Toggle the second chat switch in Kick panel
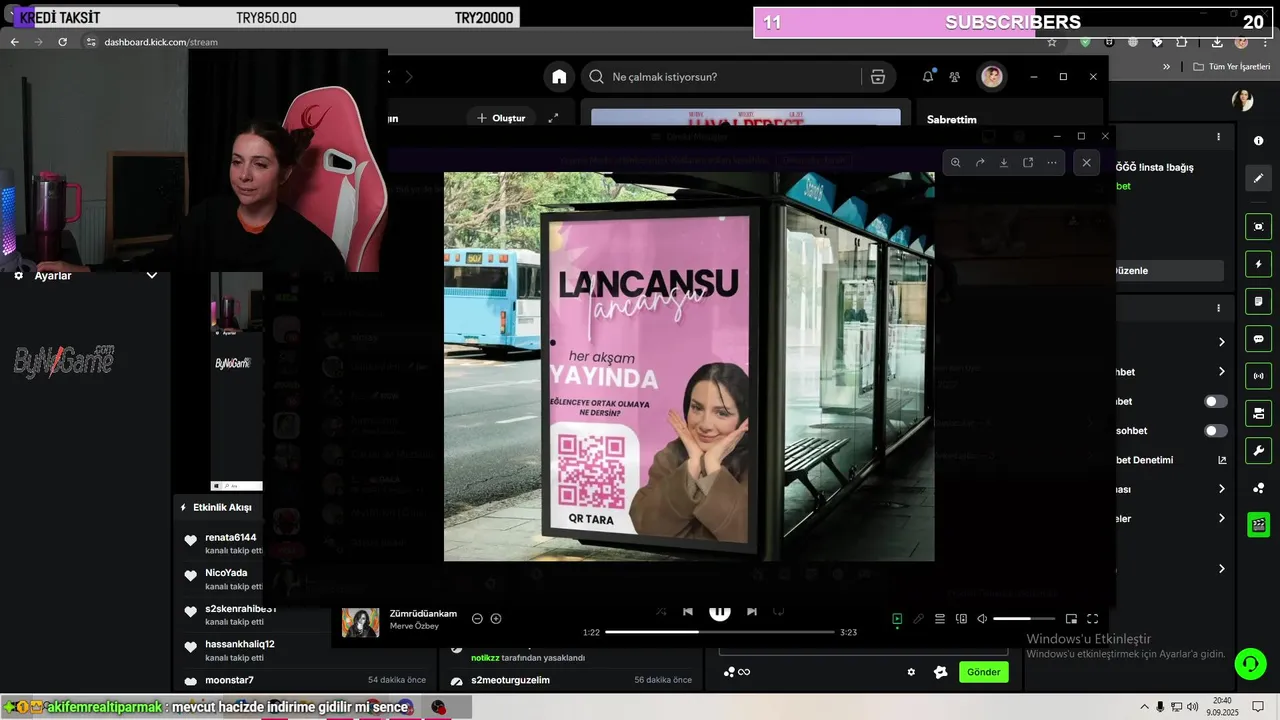The height and width of the screenshot is (720, 1280). 1215,431
